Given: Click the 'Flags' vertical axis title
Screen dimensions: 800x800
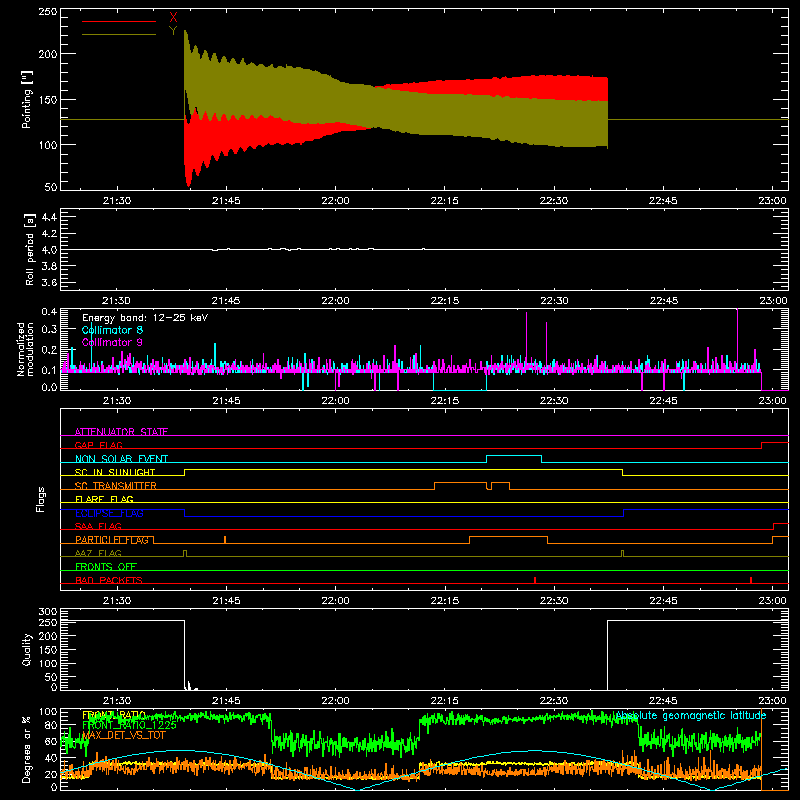Looking at the screenshot, I should pos(41,499).
